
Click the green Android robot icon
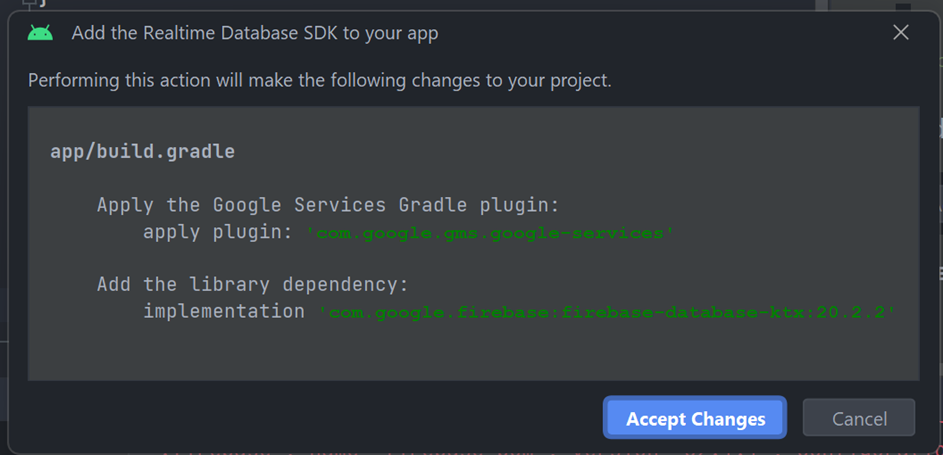pos(40,32)
